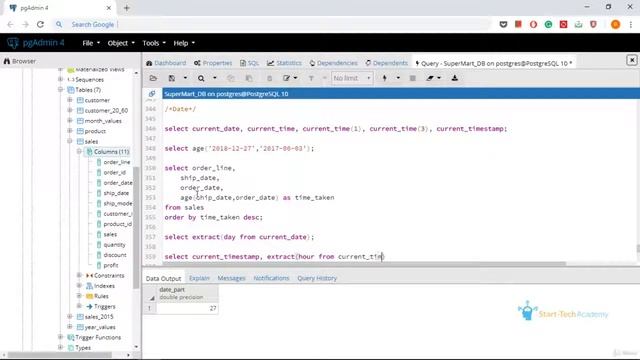The image size is (640, 360).
Task: Open the File menu in pgAdmin
Action: [91, 43]
